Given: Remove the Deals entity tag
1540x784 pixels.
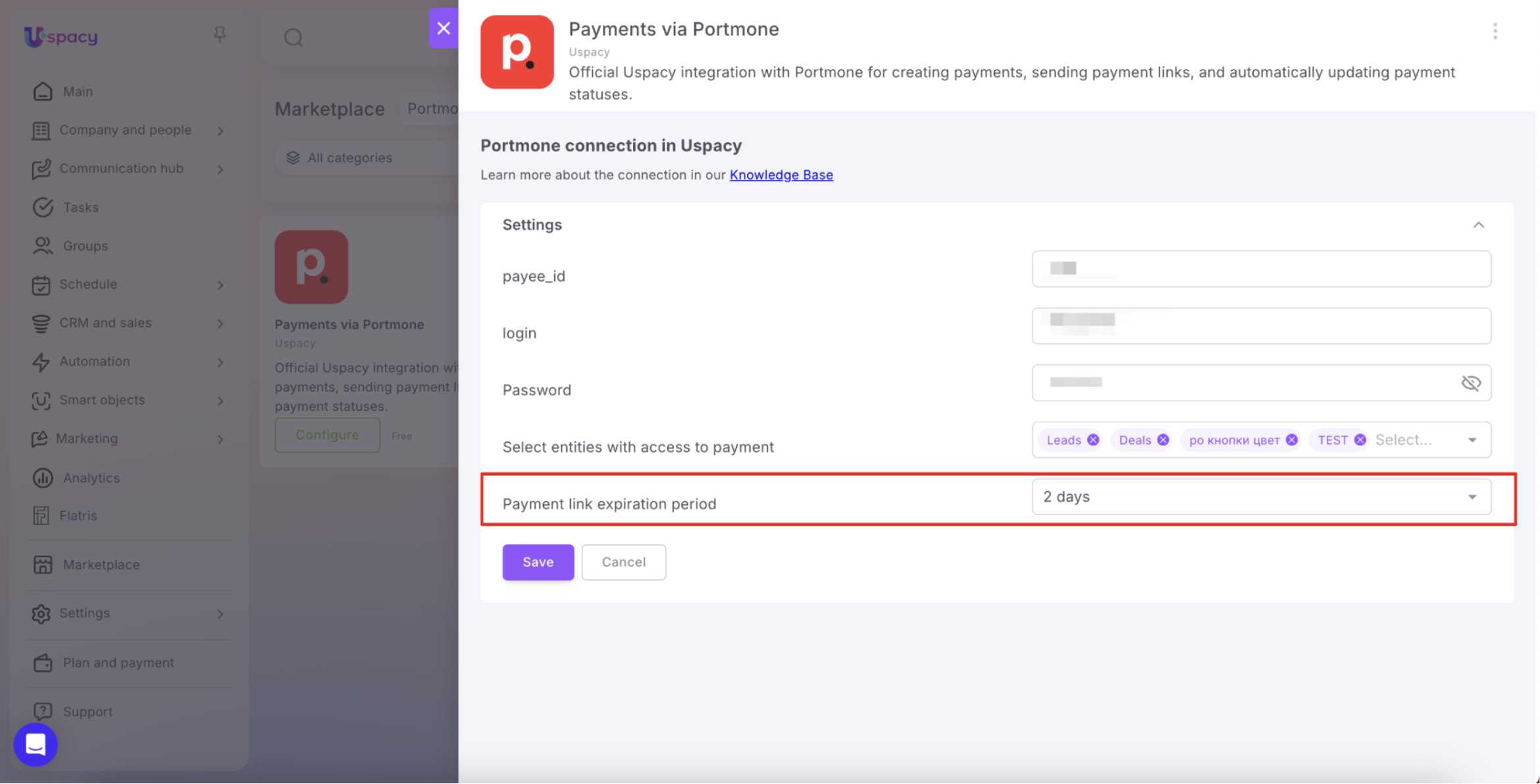Looking at the screenshot, I should [x=1163, y=440].
